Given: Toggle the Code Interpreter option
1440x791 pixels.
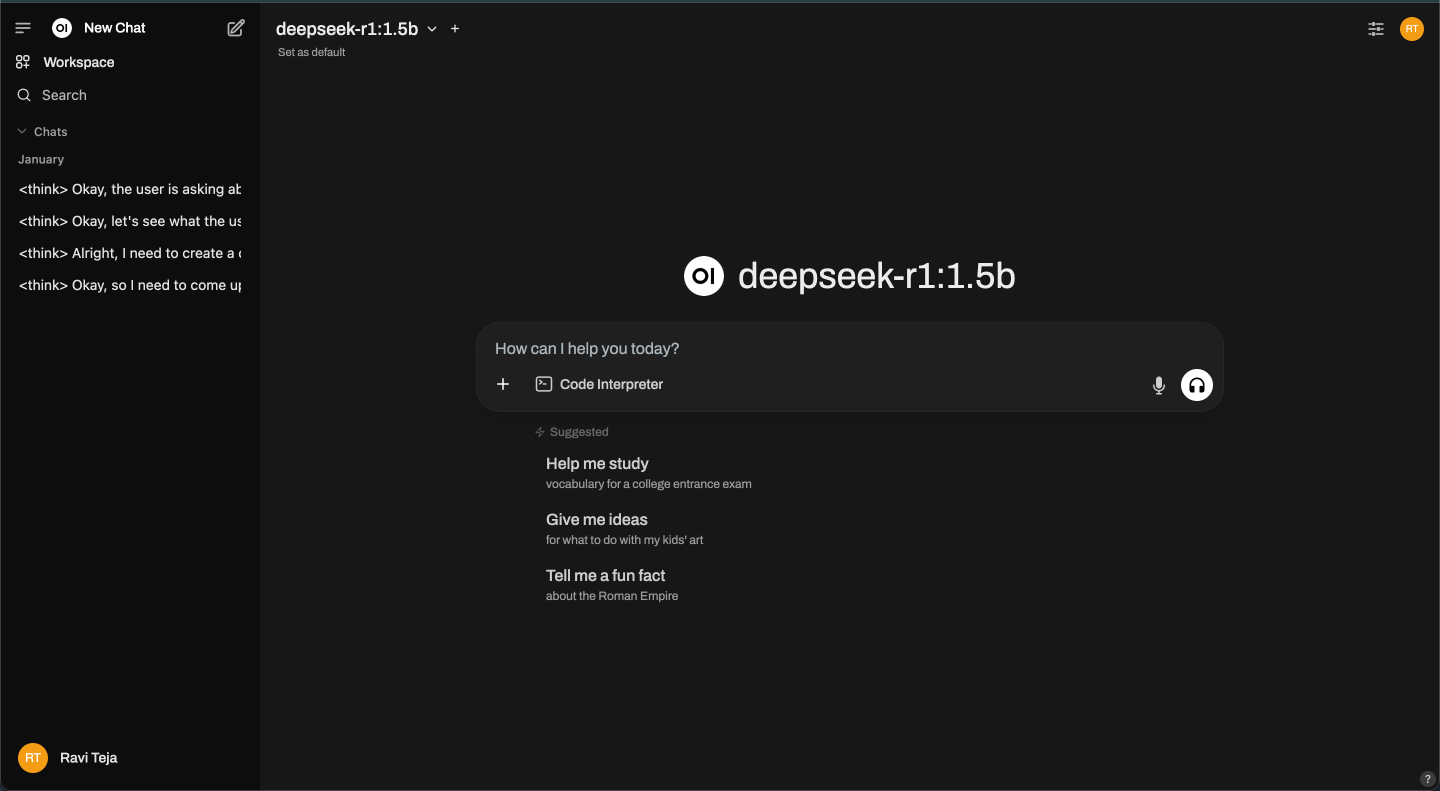Looking at the screenshot, I should [599, 384].
